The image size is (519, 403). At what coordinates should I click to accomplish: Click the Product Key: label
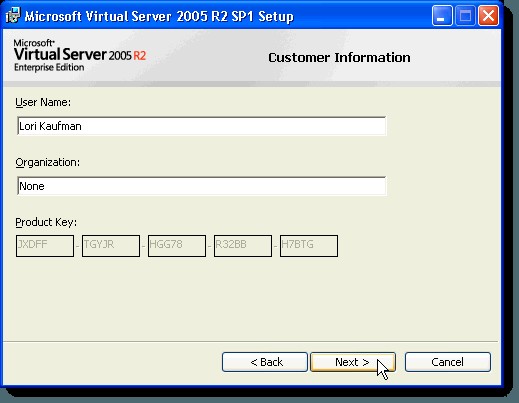point(46,222)
